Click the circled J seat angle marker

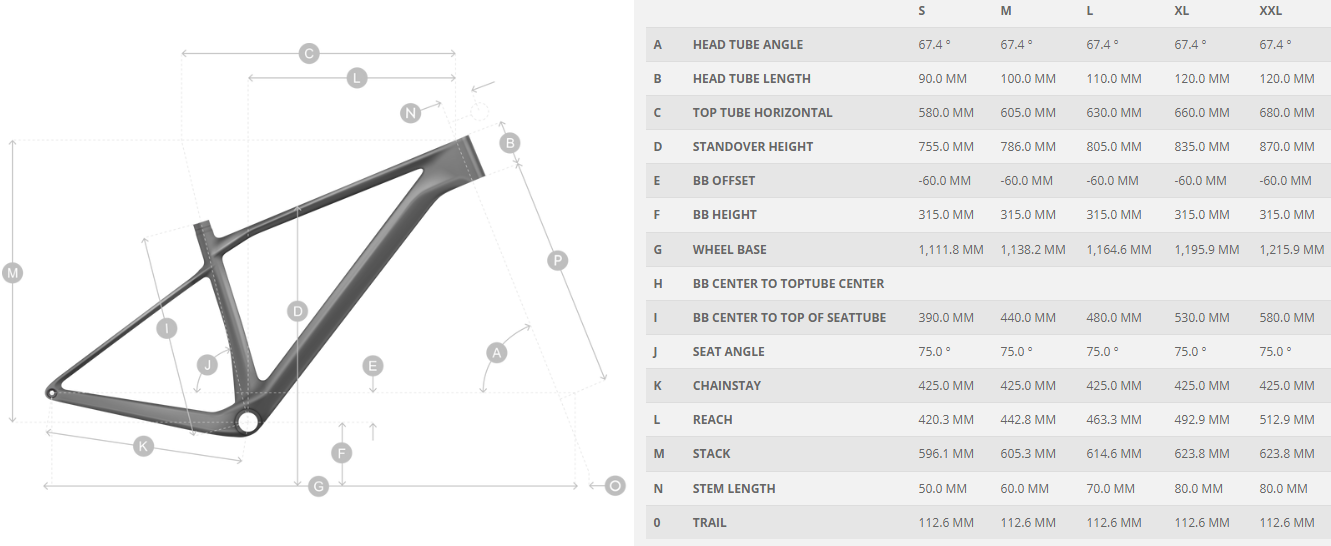click(207, 364)
